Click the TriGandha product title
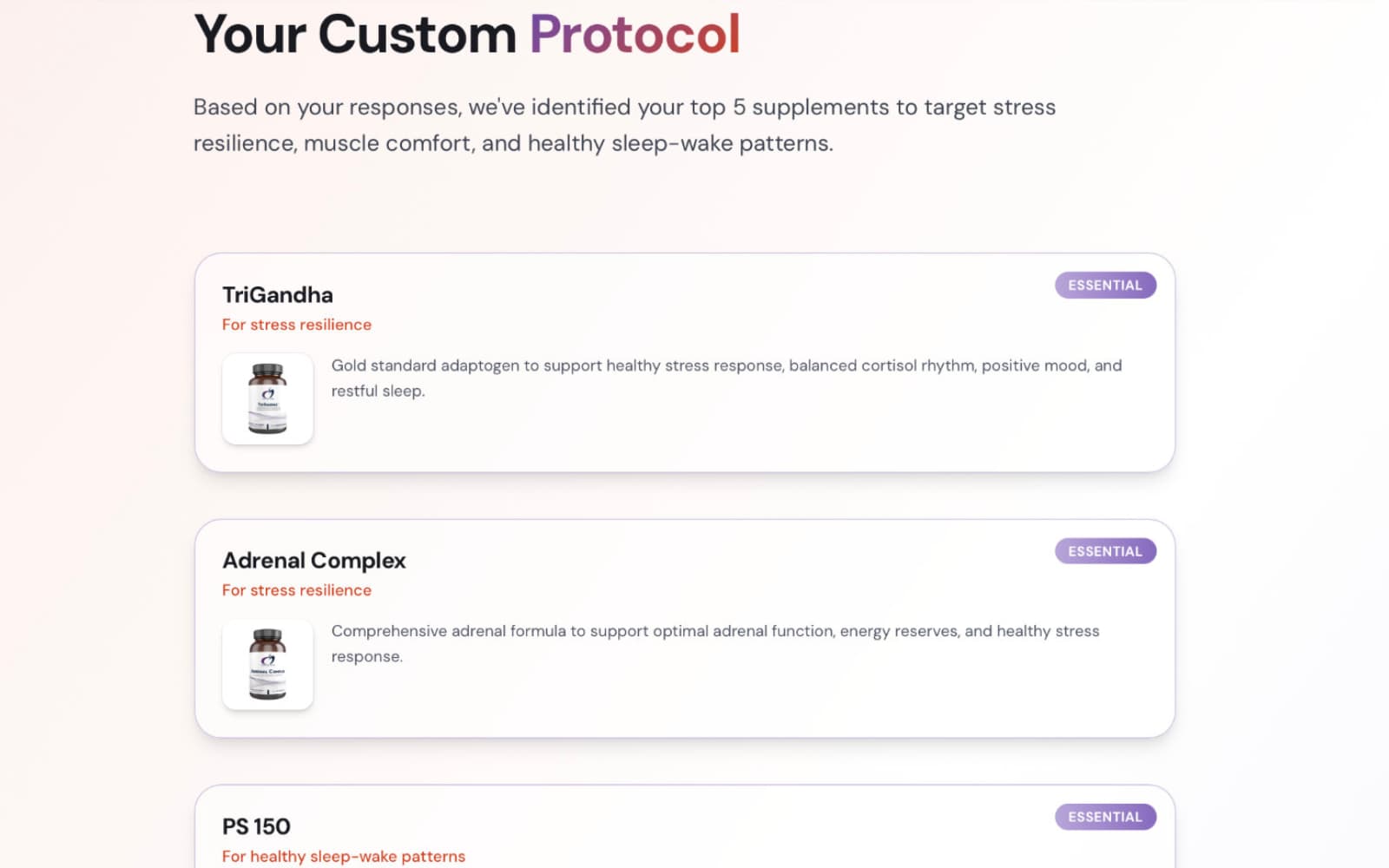 click(x=278, y=294)
